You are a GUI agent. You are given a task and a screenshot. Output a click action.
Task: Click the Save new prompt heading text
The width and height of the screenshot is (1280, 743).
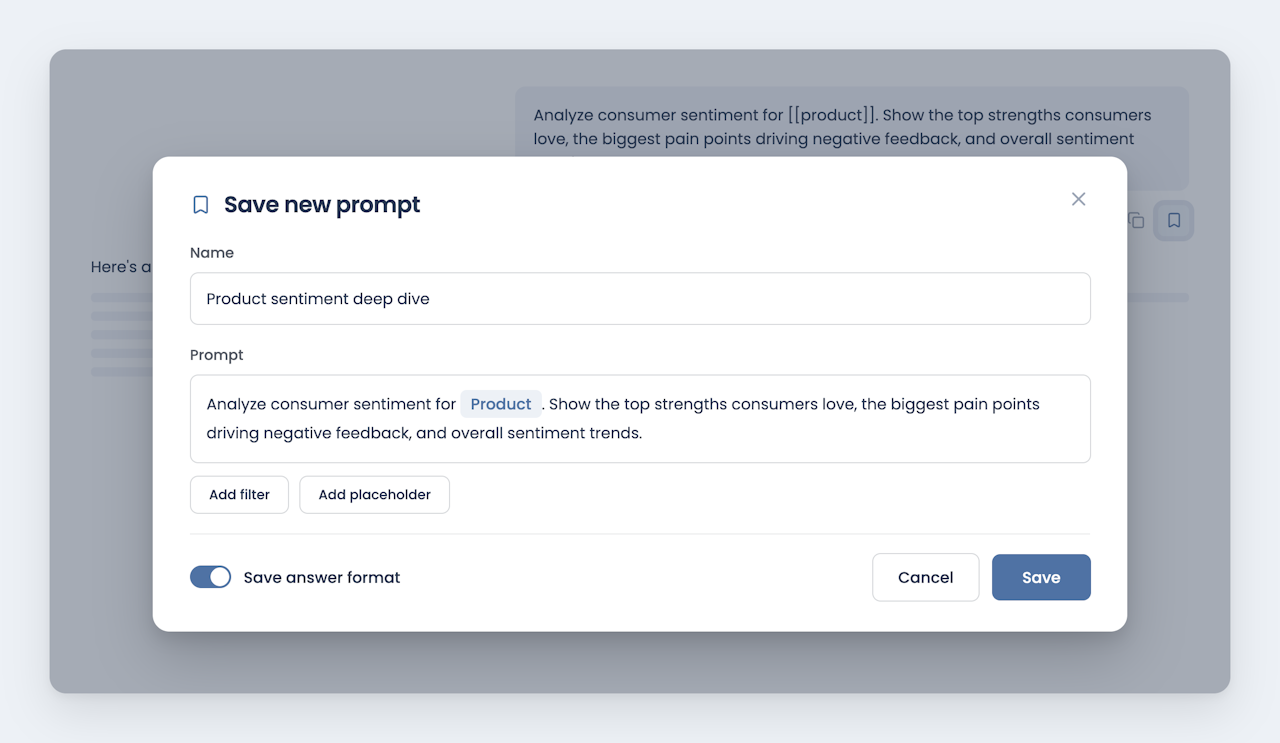click(322, 205)
